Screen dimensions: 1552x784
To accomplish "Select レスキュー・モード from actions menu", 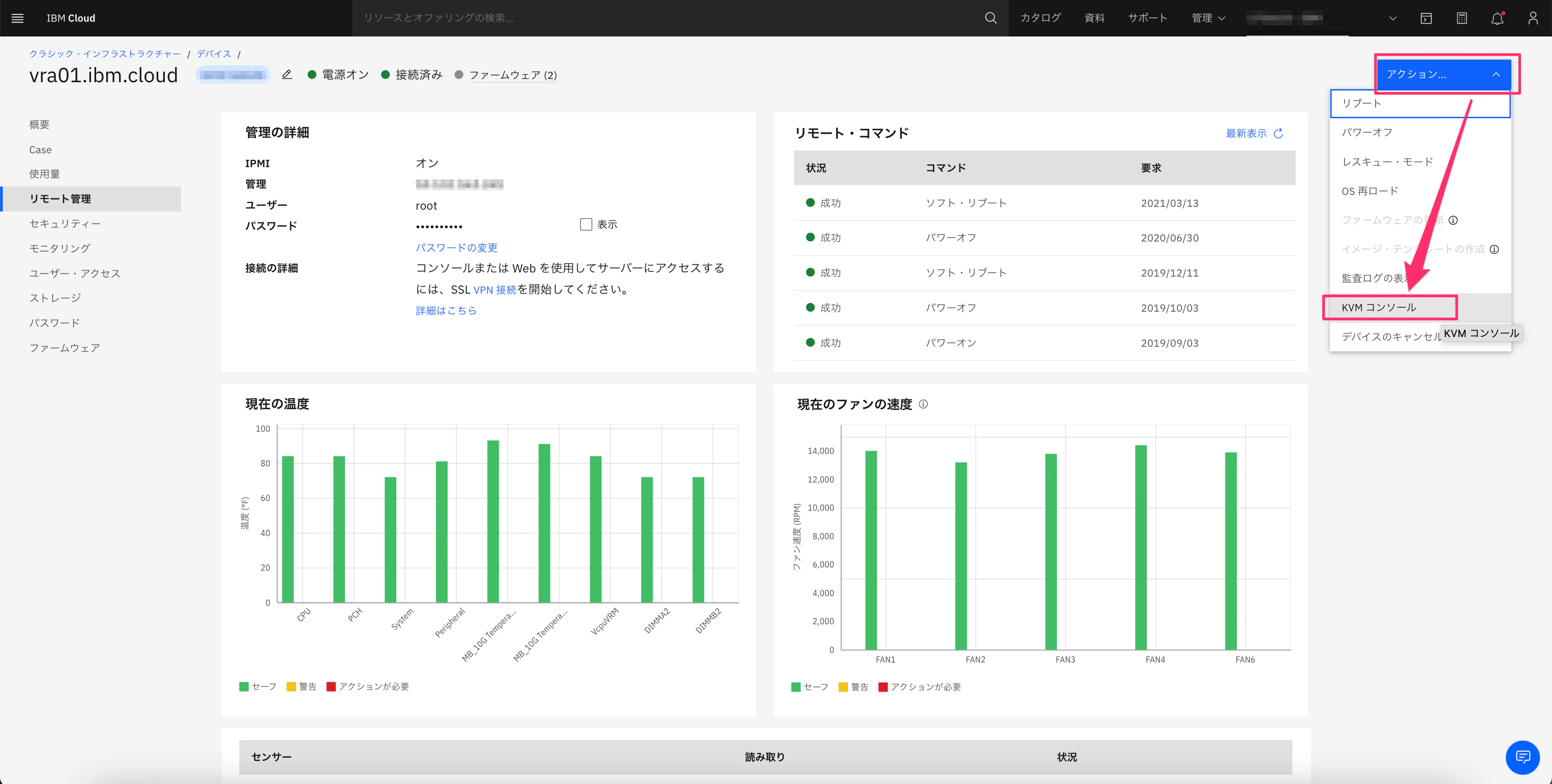I will [x=1420, y=162].
